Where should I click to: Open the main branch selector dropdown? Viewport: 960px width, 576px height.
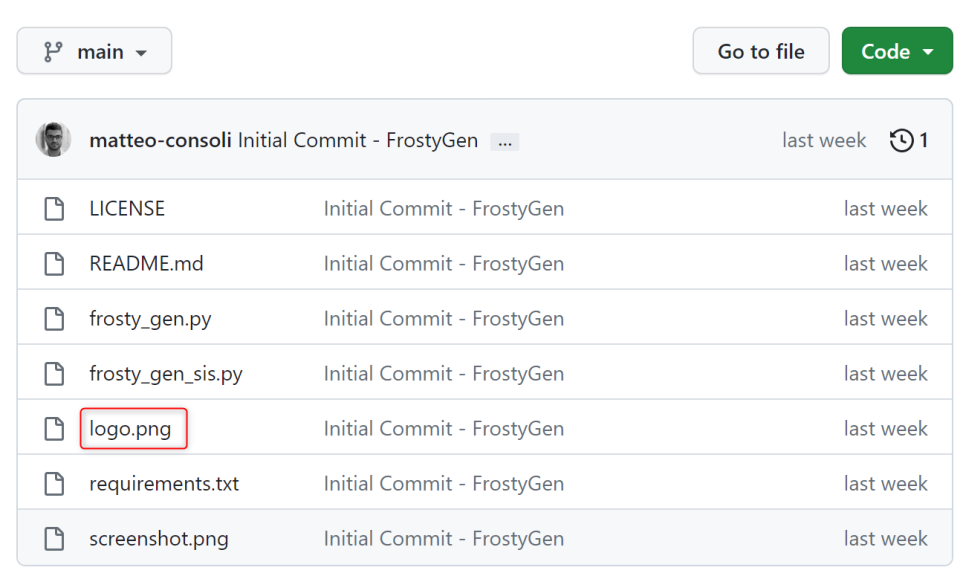coord(94,50)
